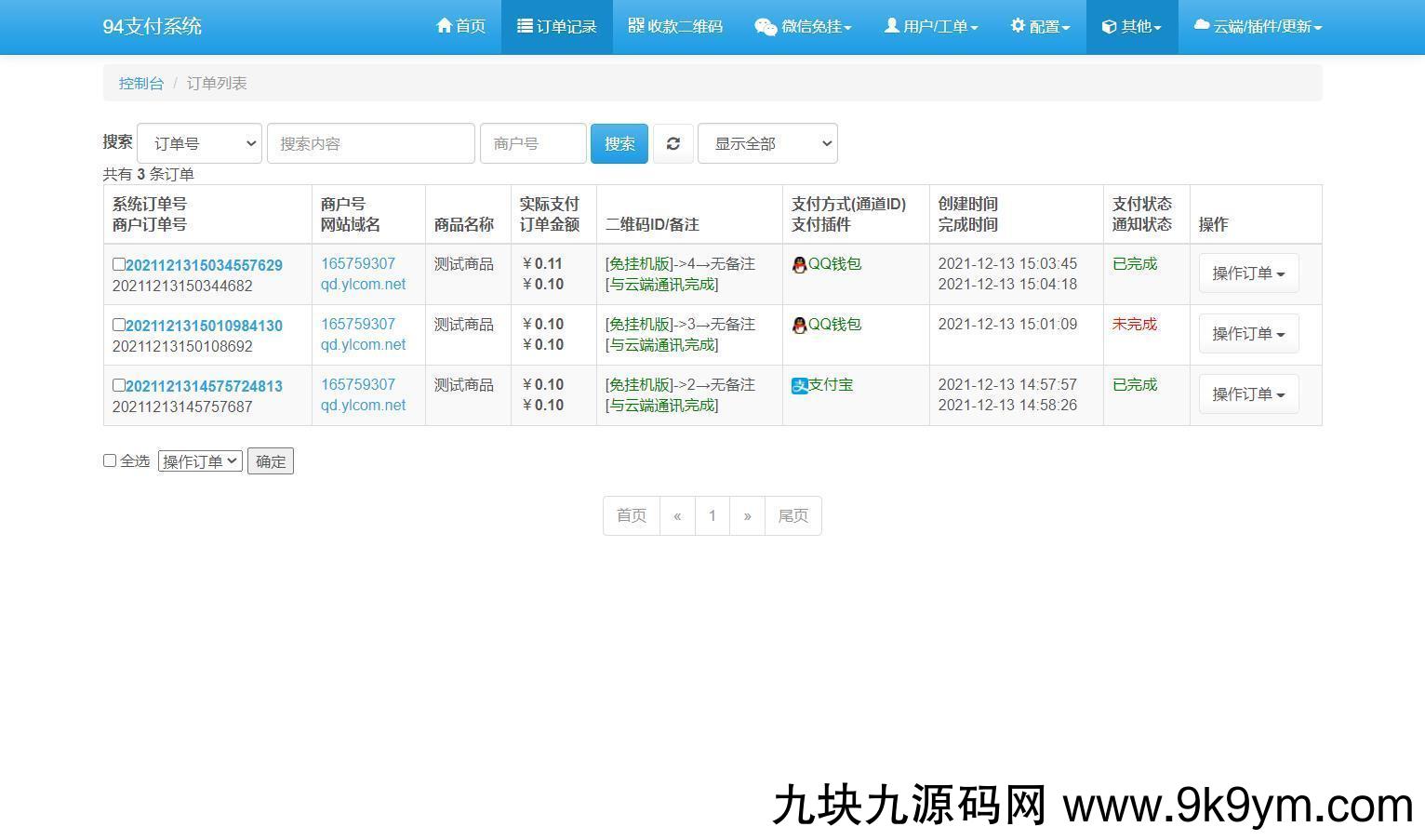Image resolution: width=1425 pixels, height=840 pixels.
Task: Enable the 全选 select-all checkbox
Action: [110, 460]
